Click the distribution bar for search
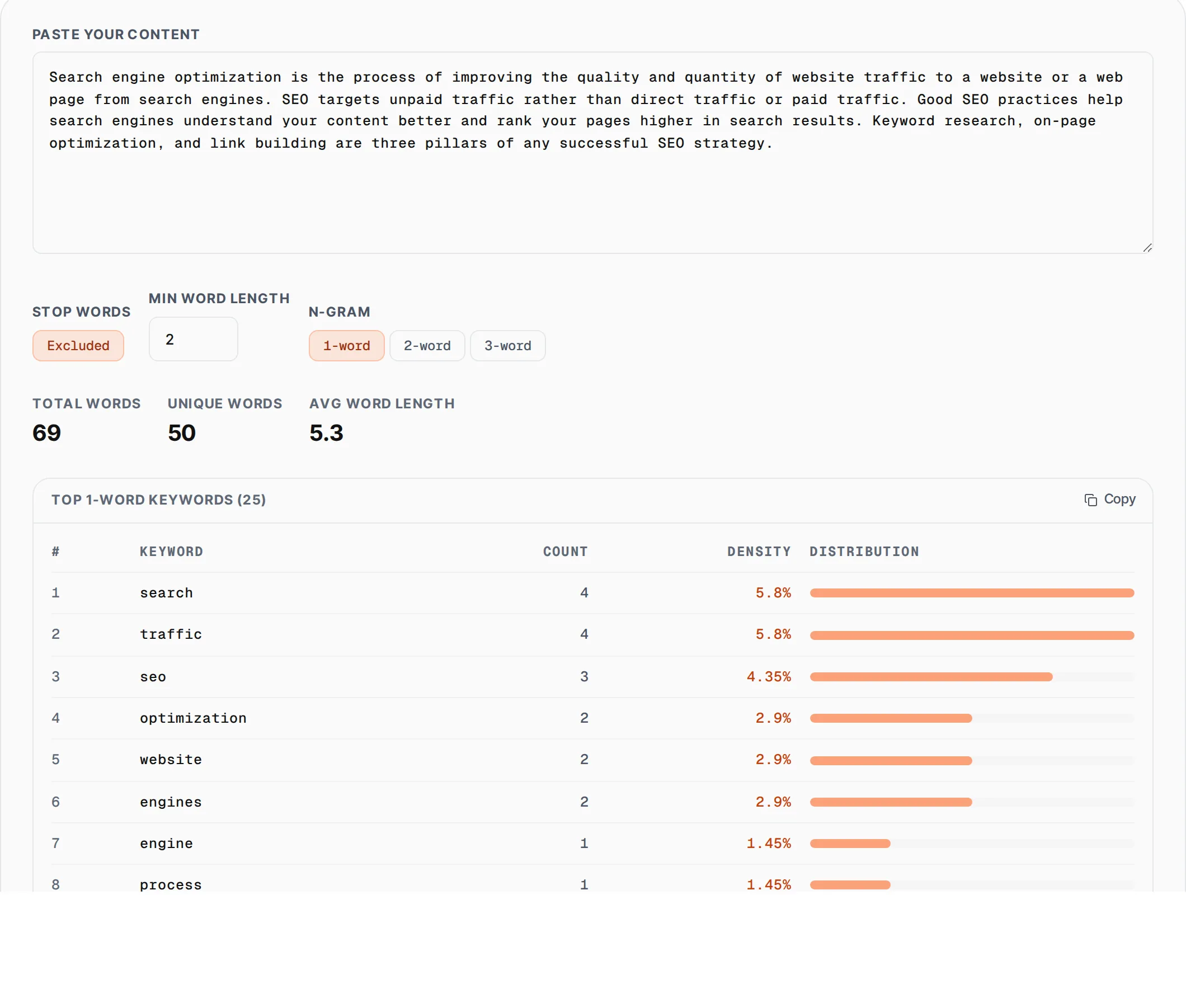This screenshot has height=1008, width=1186. [972, 593]
